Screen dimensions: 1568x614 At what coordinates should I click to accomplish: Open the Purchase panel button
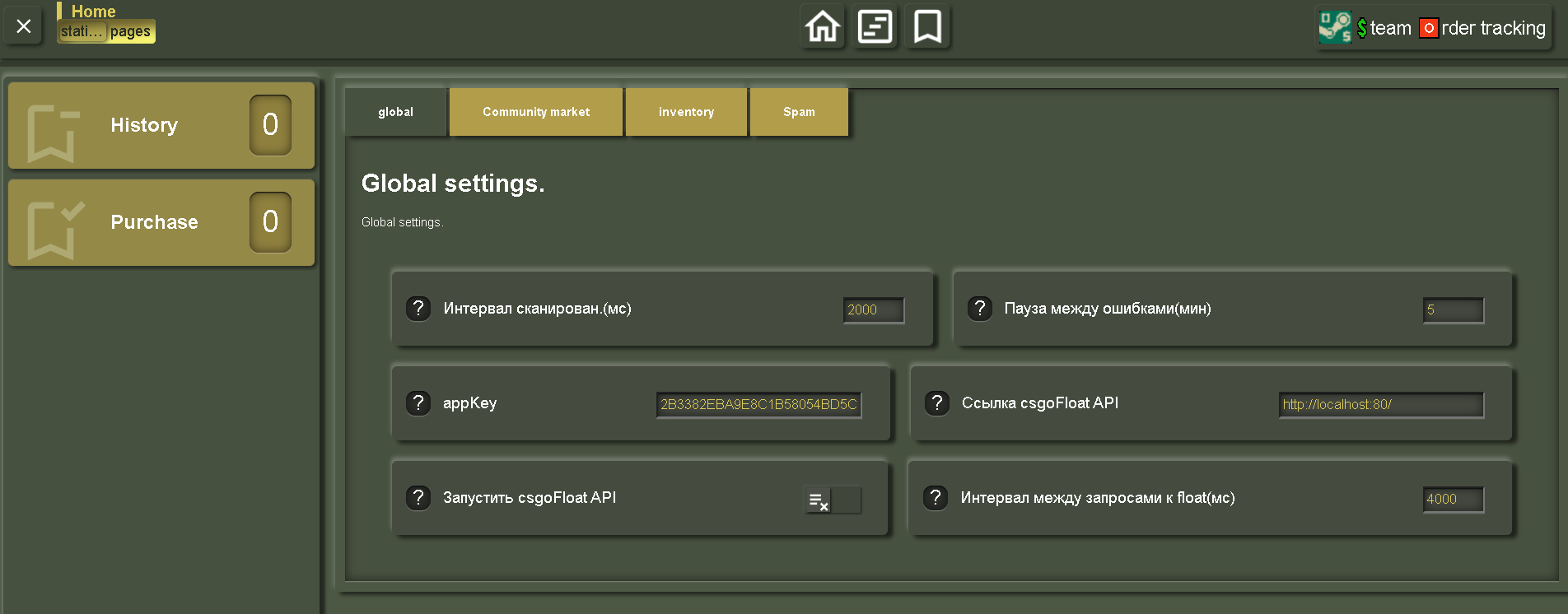[x=161, y=222]
